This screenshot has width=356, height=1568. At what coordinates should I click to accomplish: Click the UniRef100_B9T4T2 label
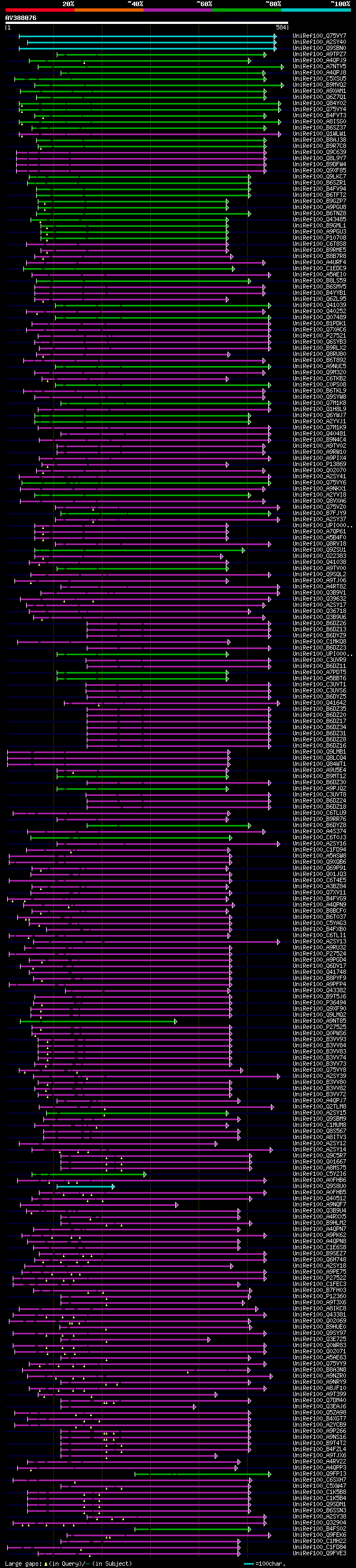(319, 1443)
